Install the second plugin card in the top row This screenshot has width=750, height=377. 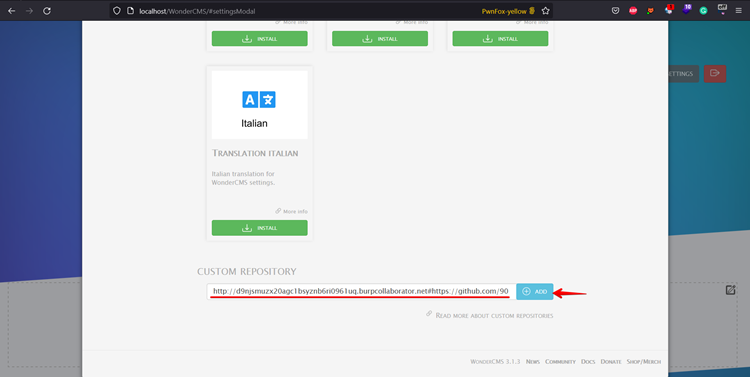coord(380,39)
